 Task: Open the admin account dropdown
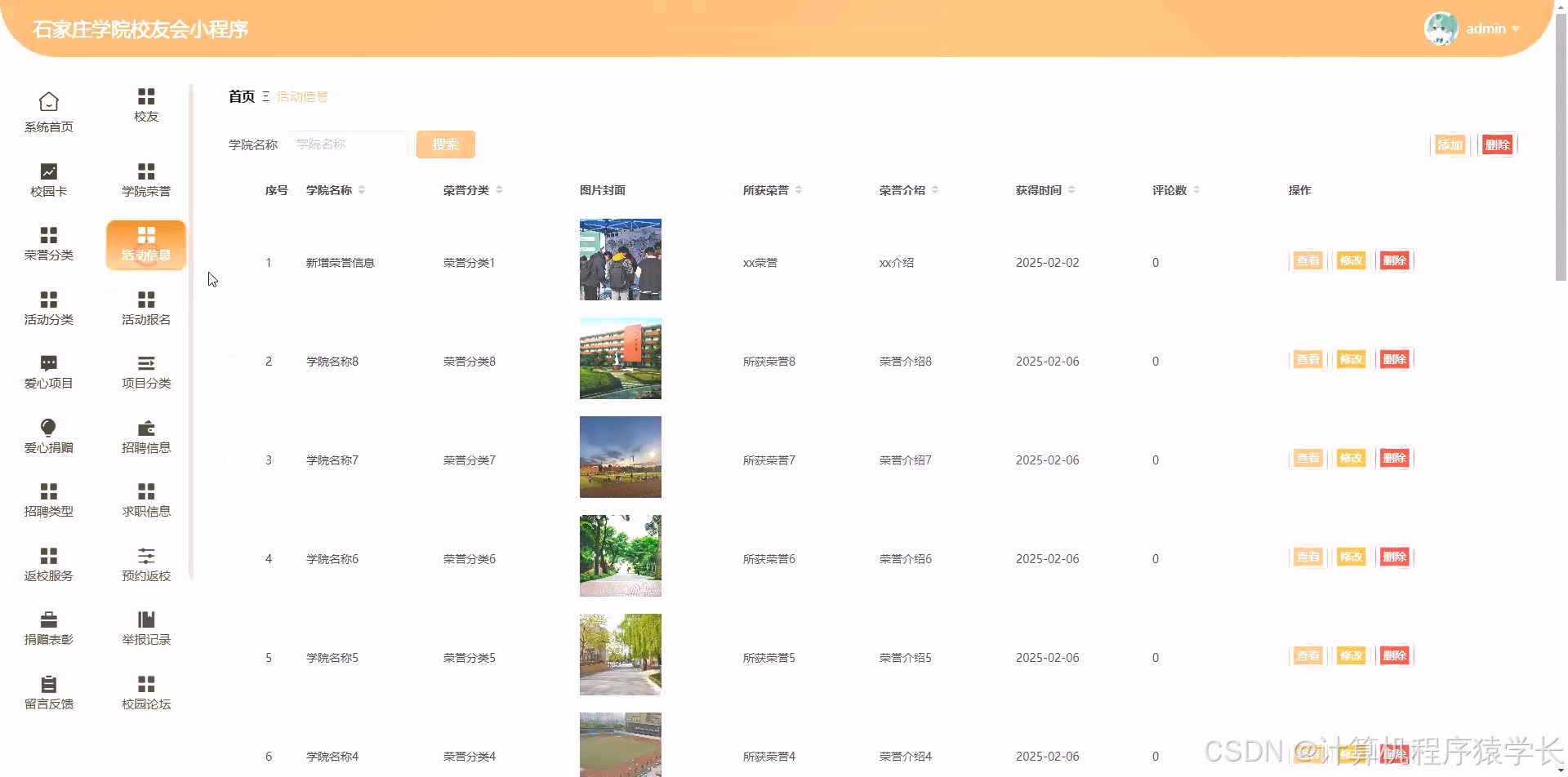tap(1491, 29)
